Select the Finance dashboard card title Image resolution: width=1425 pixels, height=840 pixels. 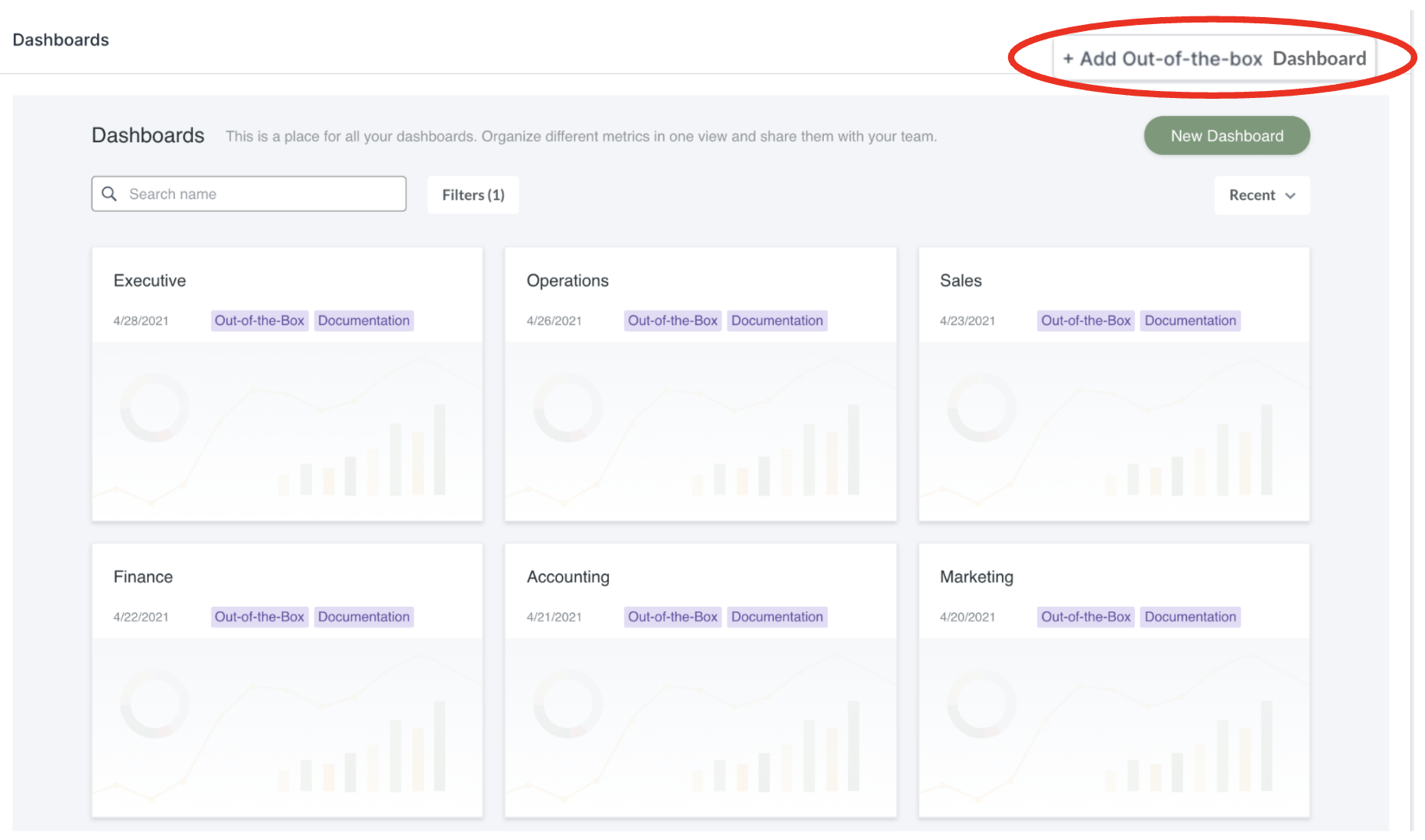pyautogui.click(x=143, y=577)
